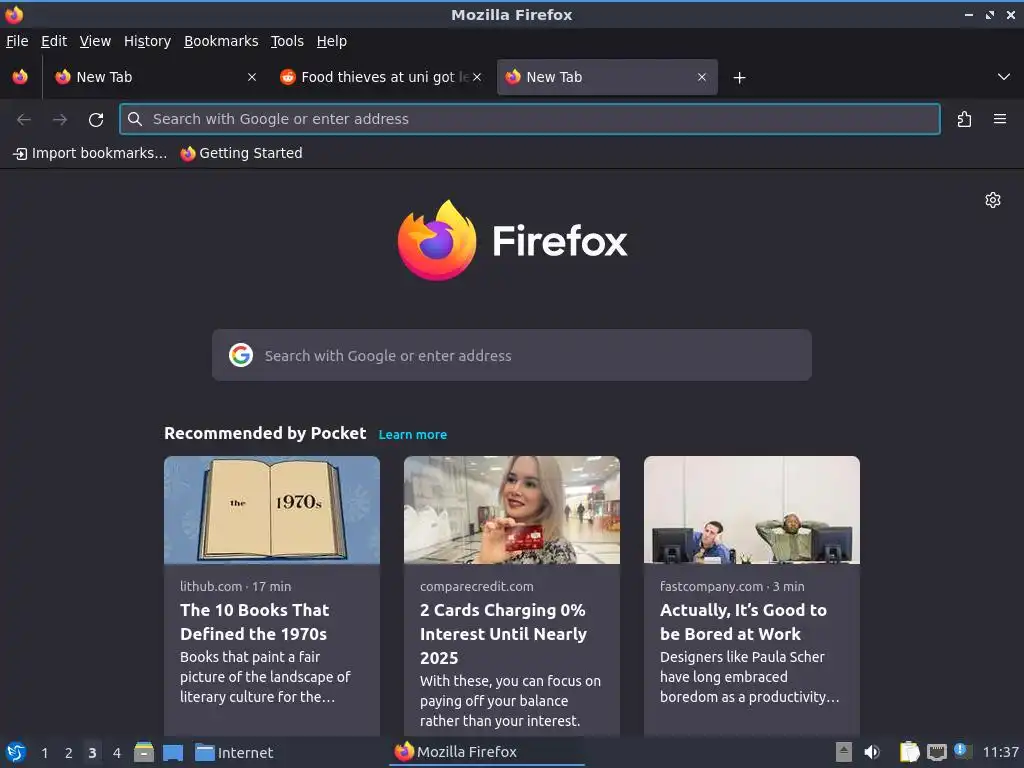This screenshot has height=768, width=1024.
Task: Open the Internet folder in taskbar
Action: point(234,753)
